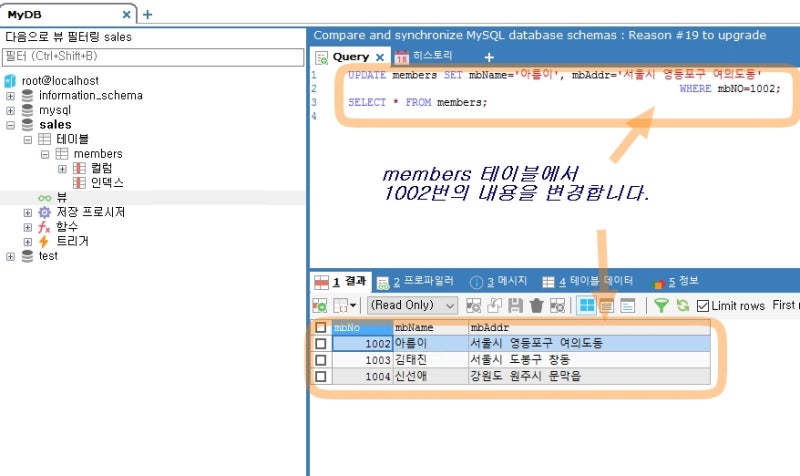Check the row 1002 checkbox
800x476 pixels.
coord(320,344)
